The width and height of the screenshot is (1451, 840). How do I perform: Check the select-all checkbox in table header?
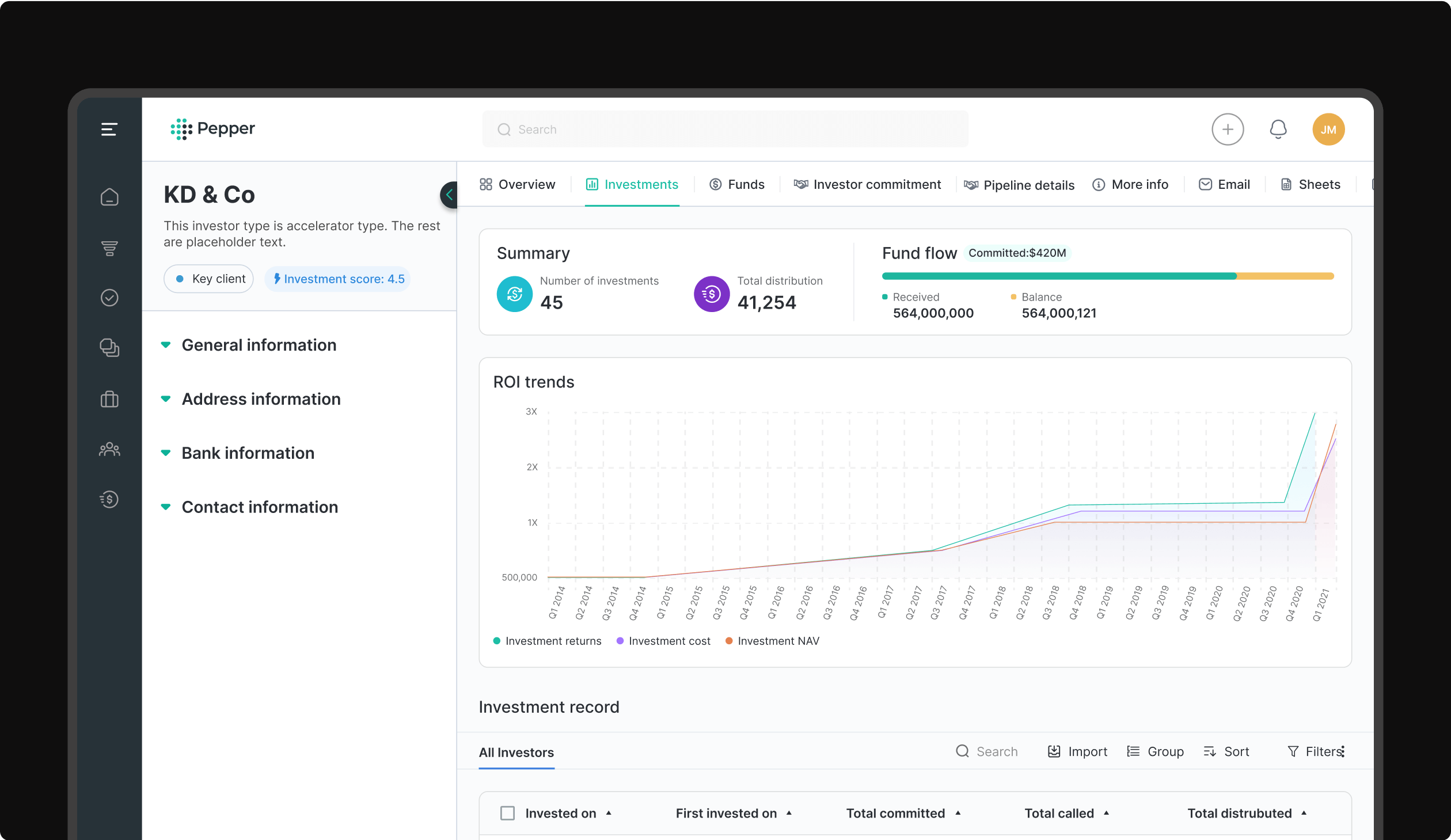click(x=507, y=813)
